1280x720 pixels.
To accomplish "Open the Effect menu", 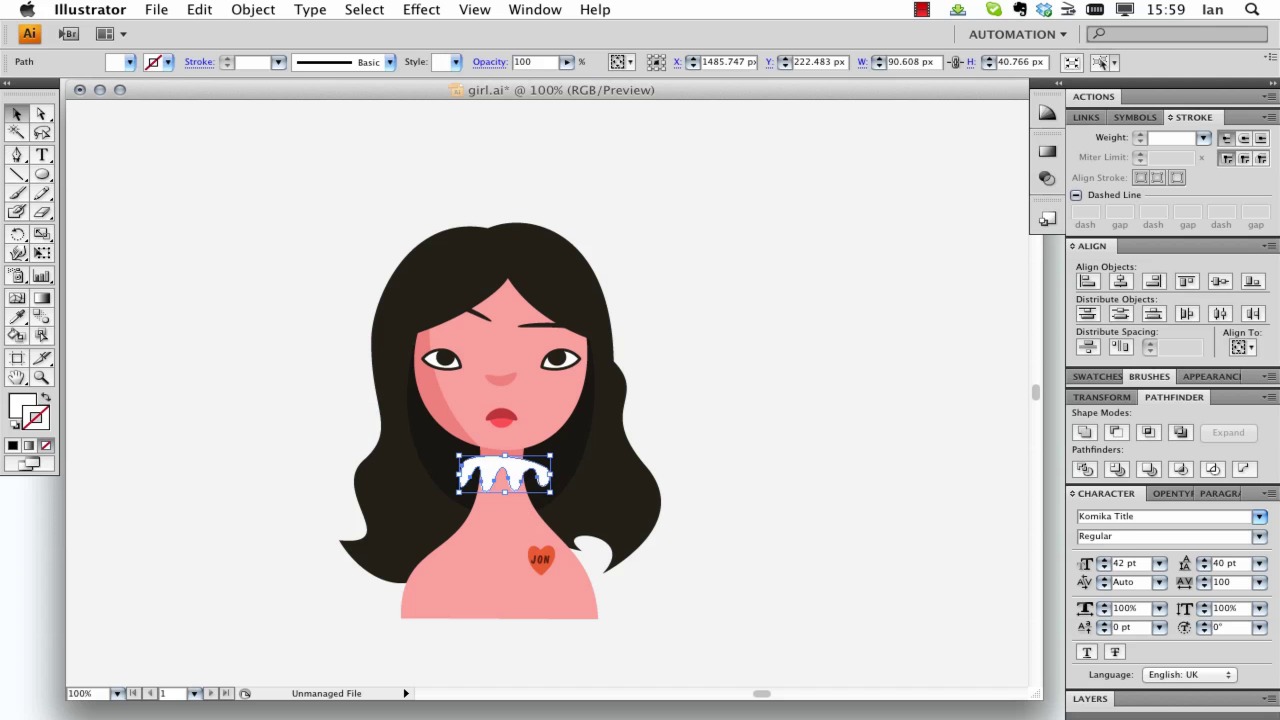I will point(421,10).
